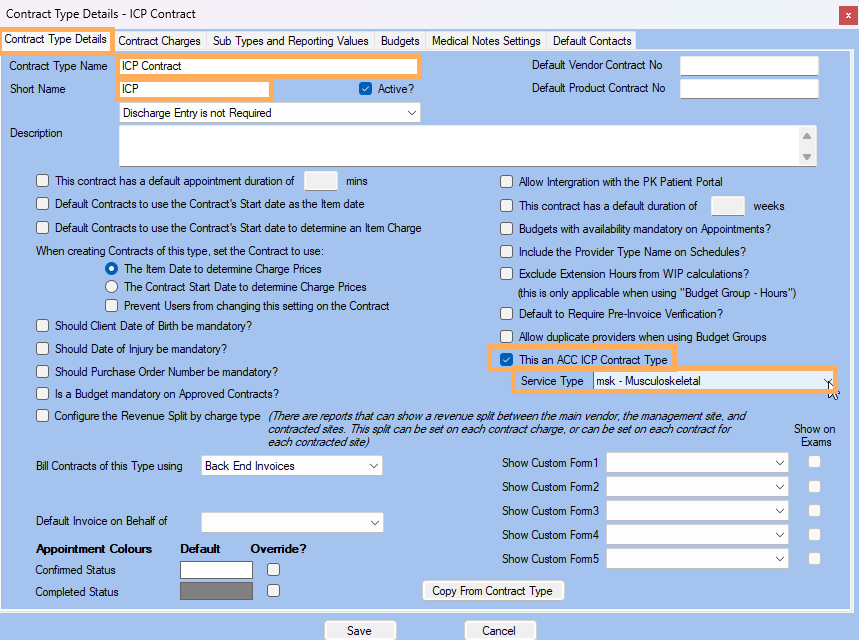Untick This an ACC ICP Contract Type
The width and height of the screenshot is (859, 640).
click(x=506, y=359)
